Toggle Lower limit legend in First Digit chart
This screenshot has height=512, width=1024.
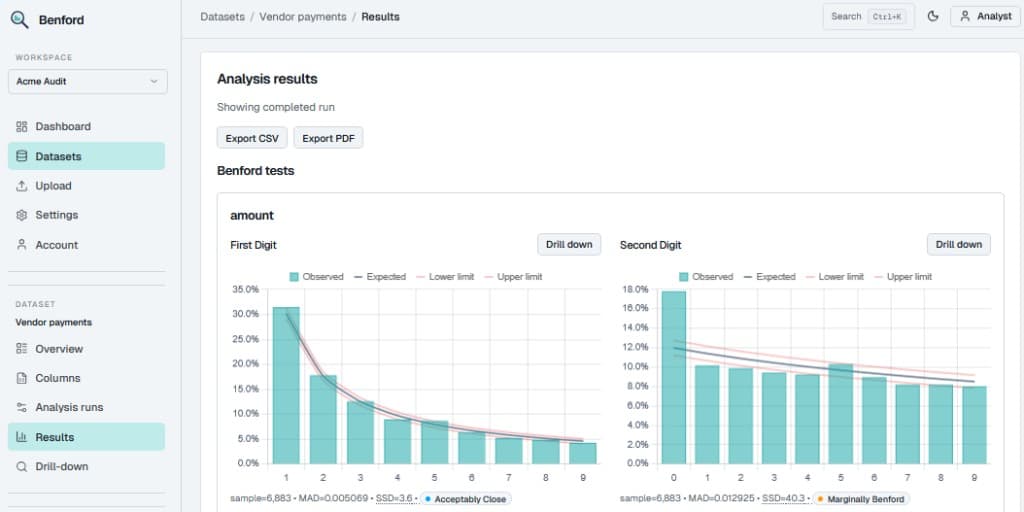pos(445,277)
